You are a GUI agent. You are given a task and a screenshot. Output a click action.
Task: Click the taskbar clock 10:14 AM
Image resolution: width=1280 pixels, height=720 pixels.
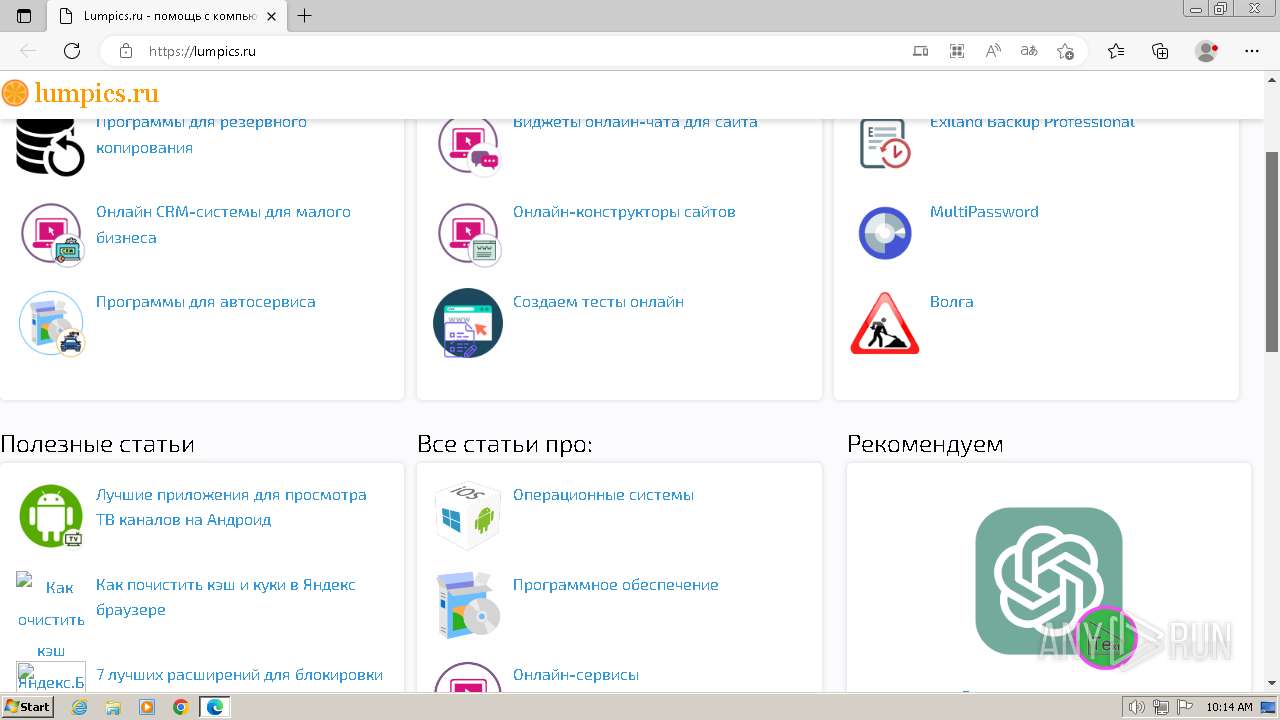point(1229,707)
